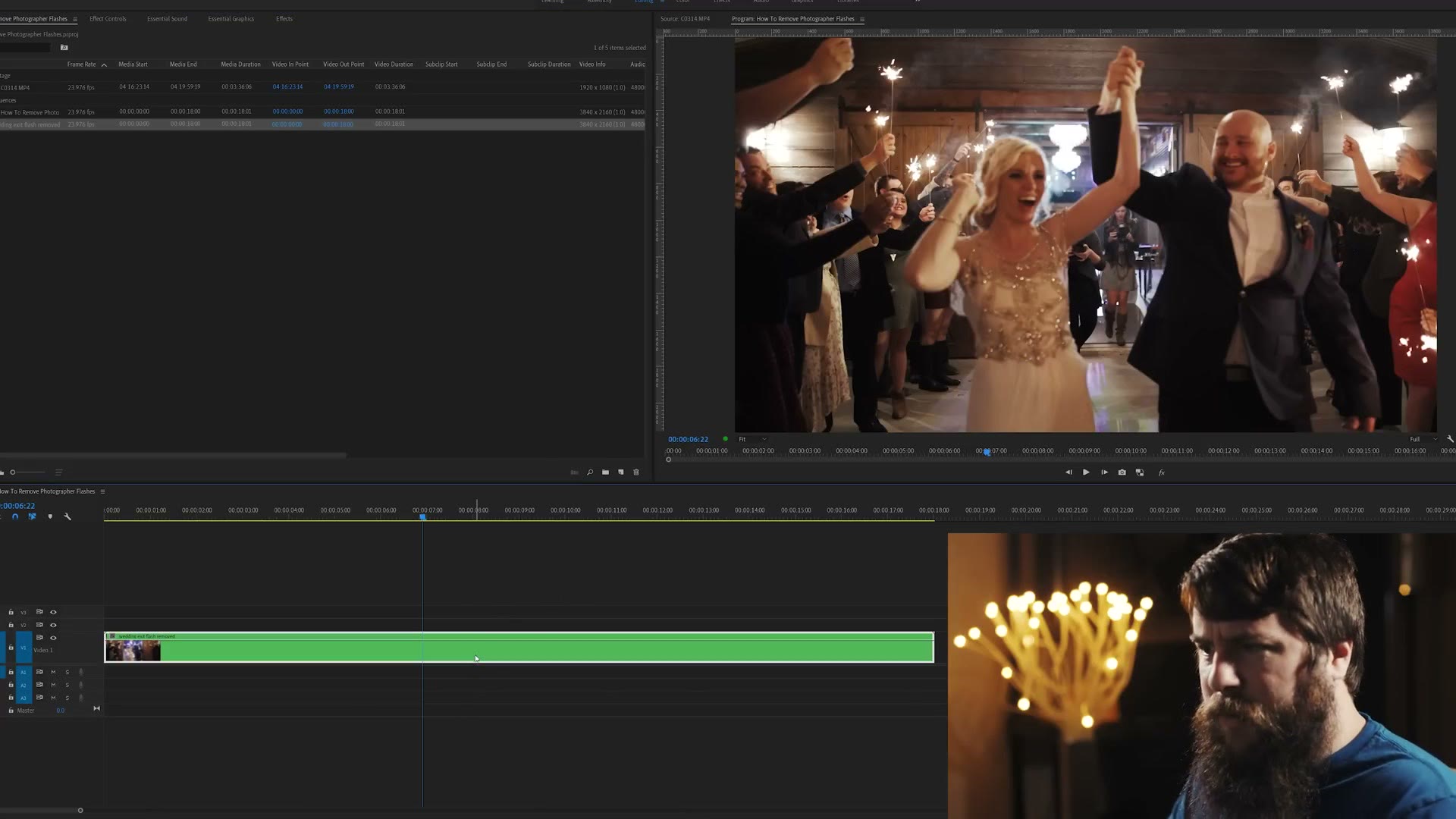
Task: Toggle sync lock on track V2
Action: point(39,625)
